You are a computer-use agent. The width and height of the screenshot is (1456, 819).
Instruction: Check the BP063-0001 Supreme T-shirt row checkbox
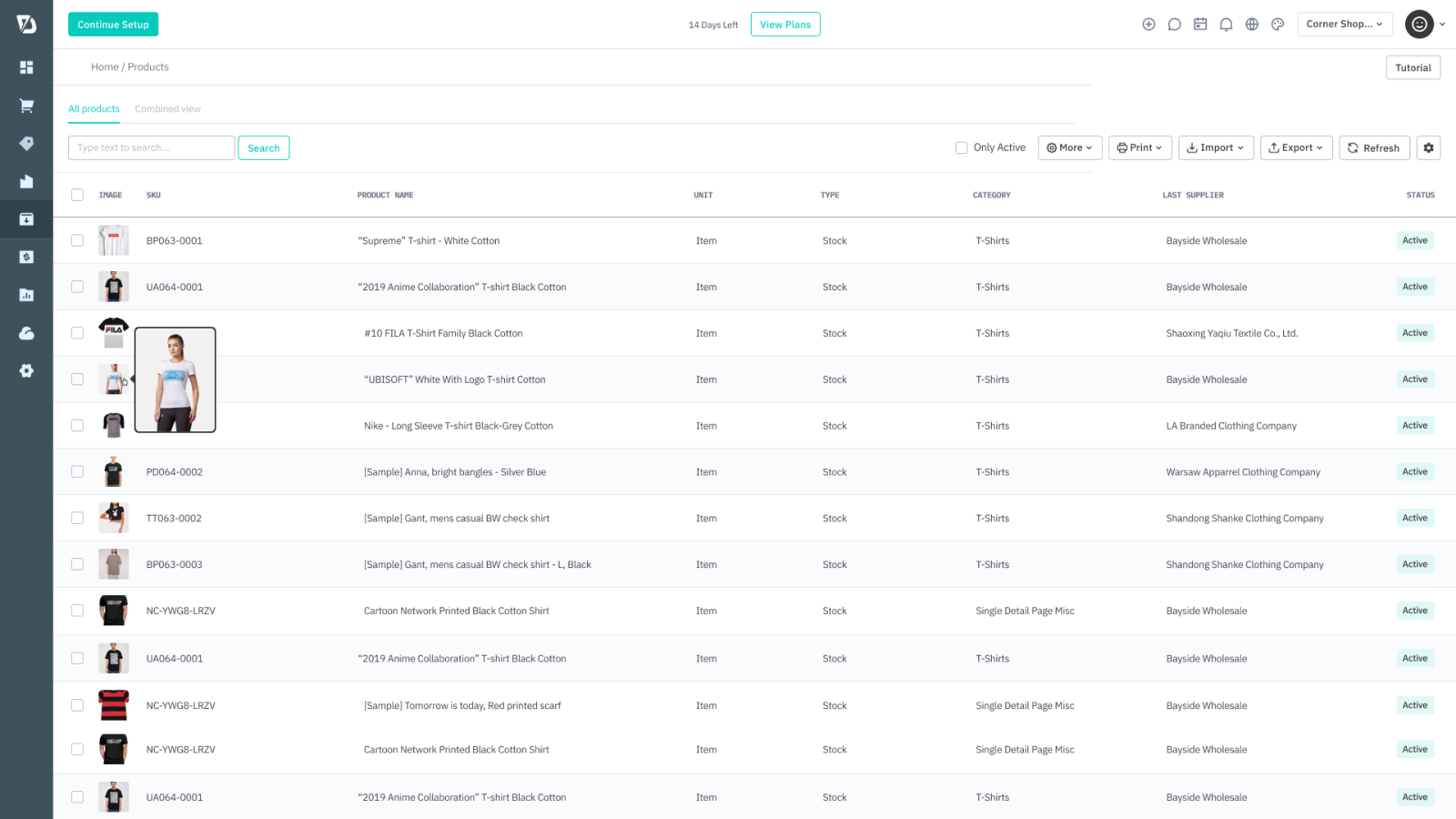tap(77, 240)
